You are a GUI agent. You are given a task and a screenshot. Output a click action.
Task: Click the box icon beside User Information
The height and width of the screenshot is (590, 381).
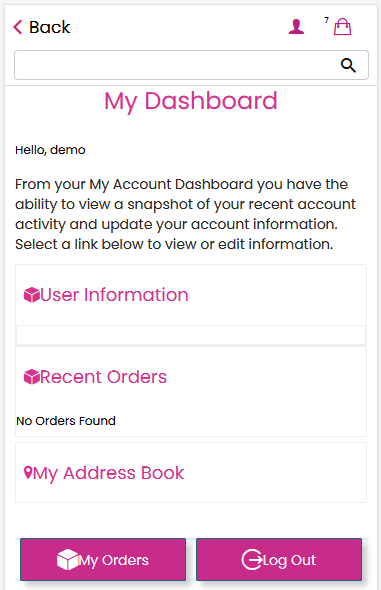click(32, 295)
